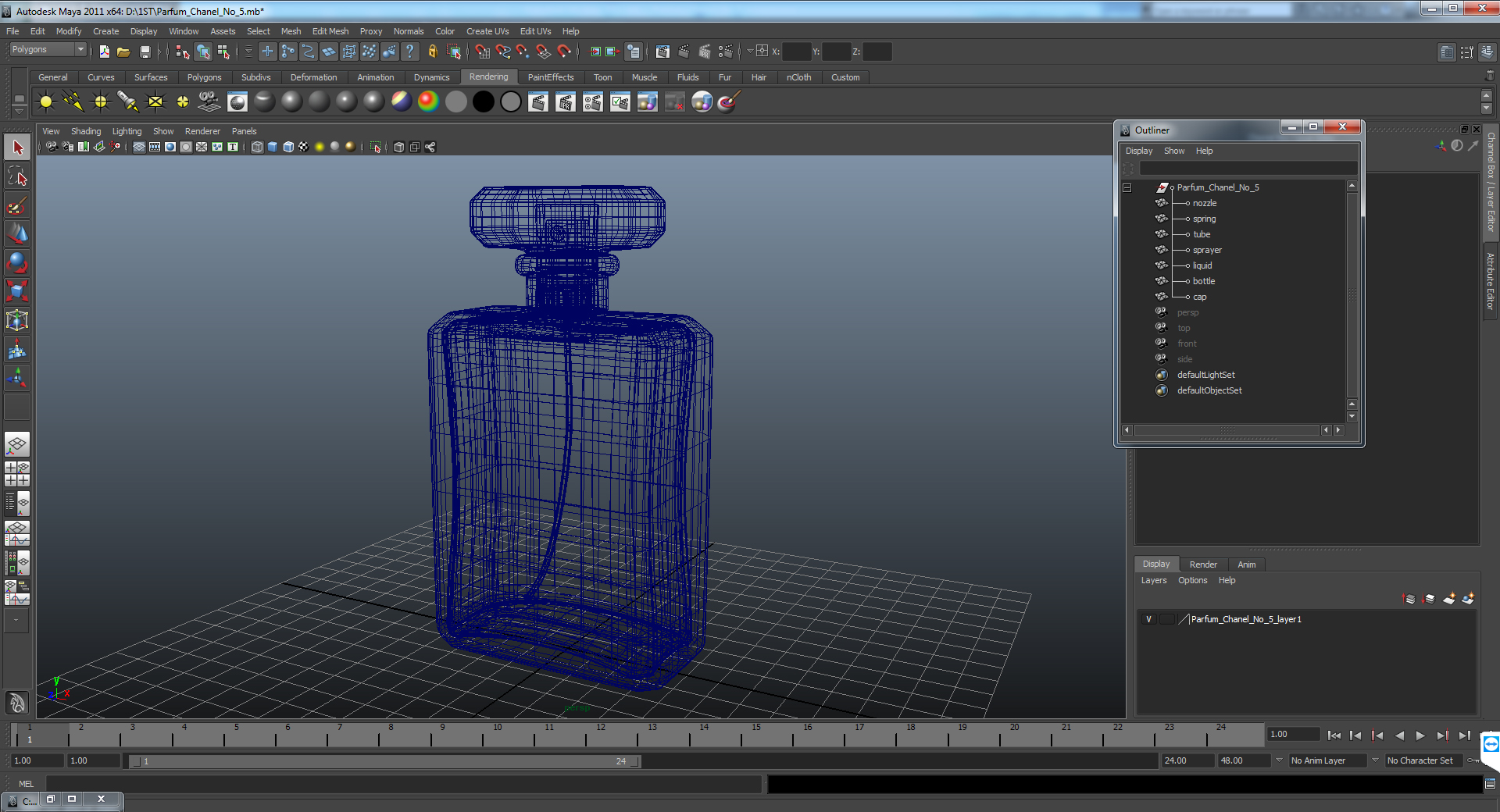Viewport: 1500px width, 812px height.
Task: Click the current frame field showing 1.00
Action: (x=1293, y=734)
